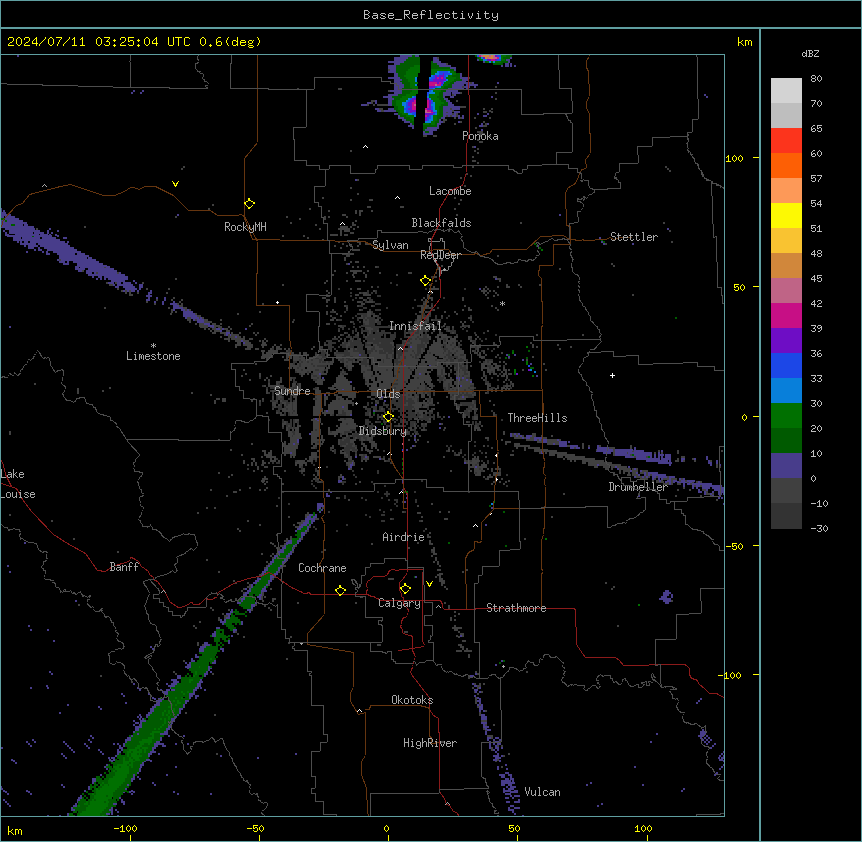862x842 pixels.
Task: Click the yellow diamond marker above RockyMH
Action: [x=249, y=204]
